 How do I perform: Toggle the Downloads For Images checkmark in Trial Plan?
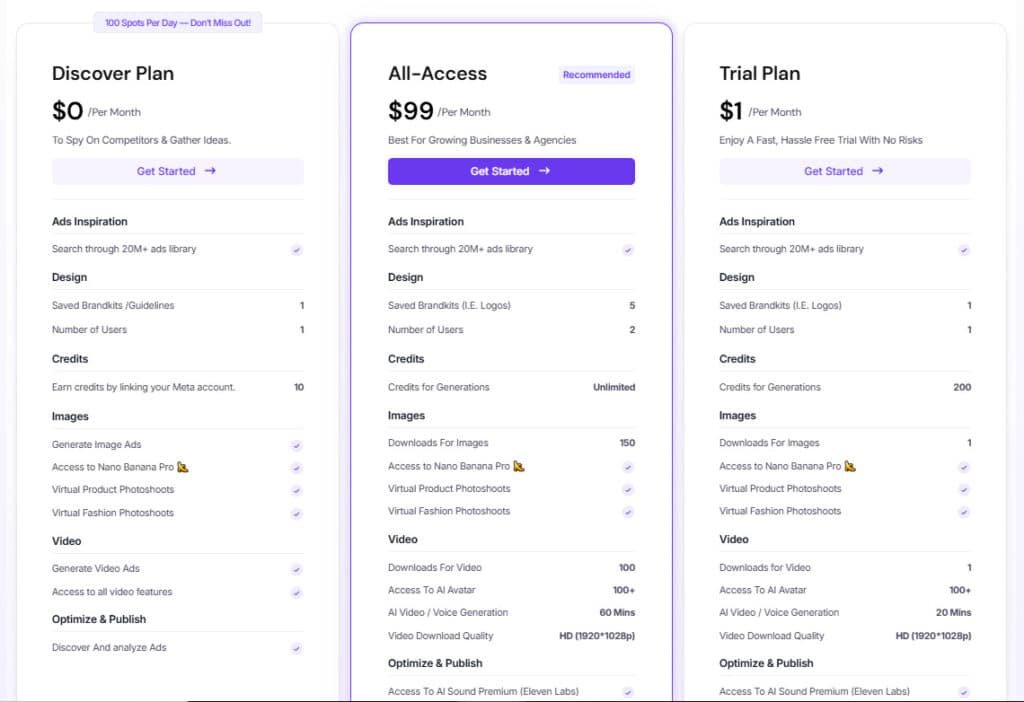tap(964, 444)
